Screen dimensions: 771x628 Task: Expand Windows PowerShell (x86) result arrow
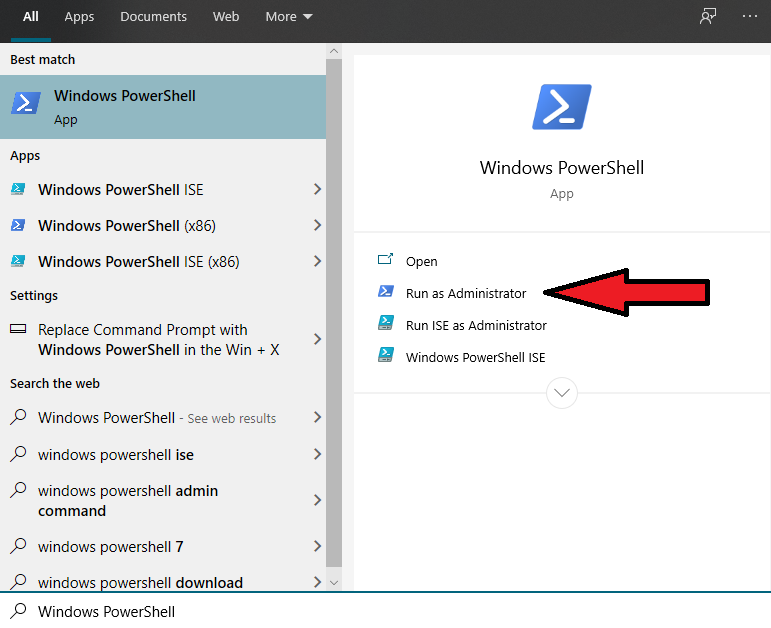click(x=318, y=225)
